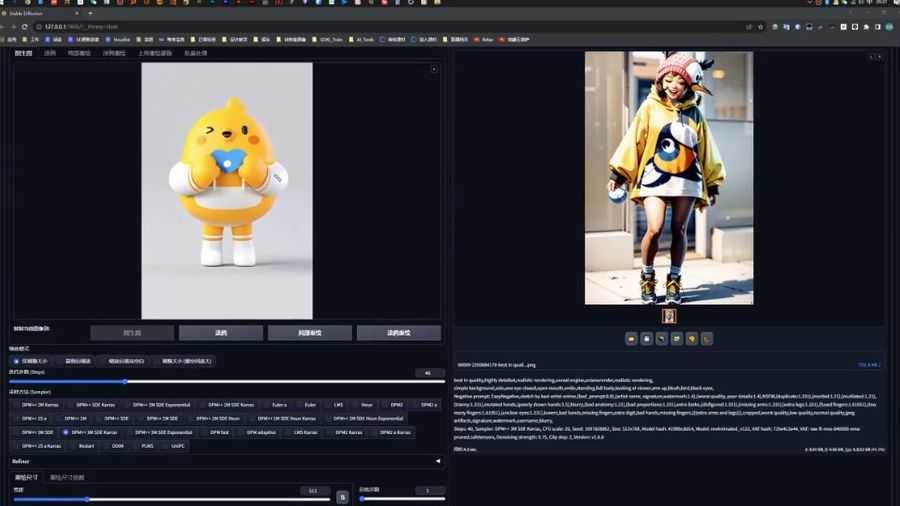900x506 pixels.
Task: Select the DPM++ 3M SDE Karras sampler
Action: point(90,432)
